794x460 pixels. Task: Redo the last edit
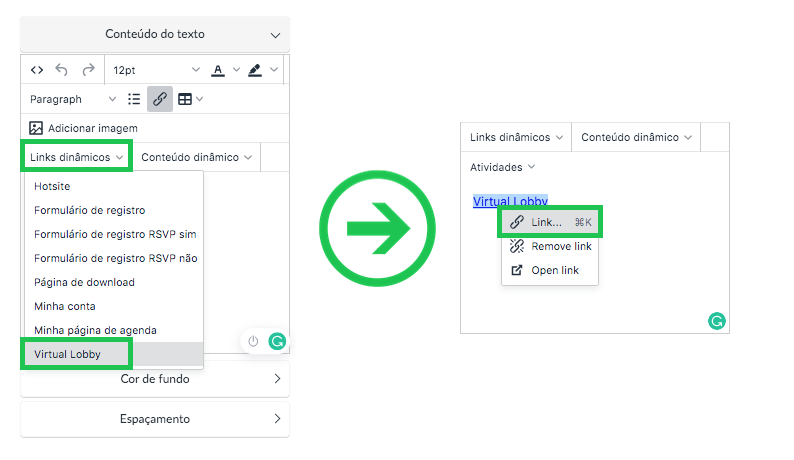89,70
